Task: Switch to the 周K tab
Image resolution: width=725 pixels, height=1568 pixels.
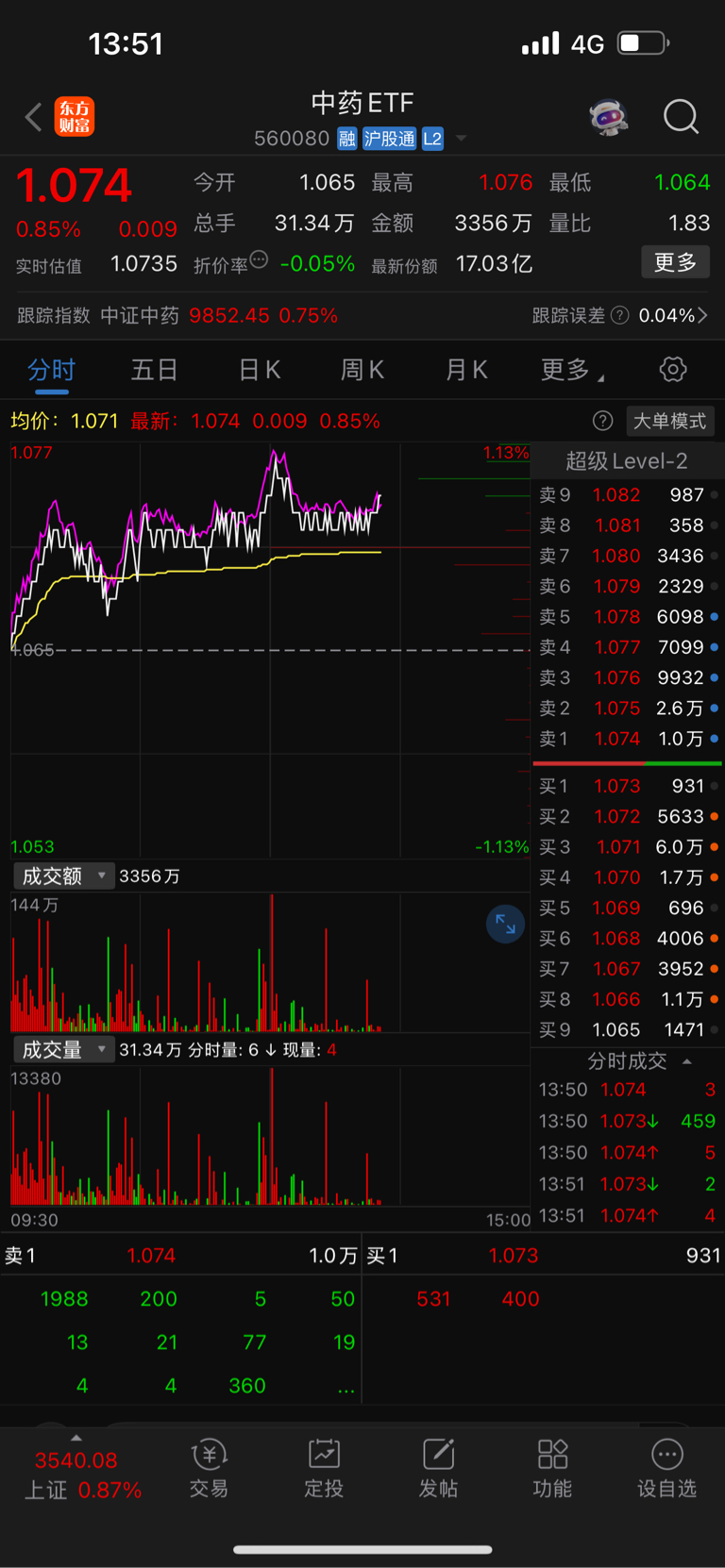Action: (x=362, y=370)
